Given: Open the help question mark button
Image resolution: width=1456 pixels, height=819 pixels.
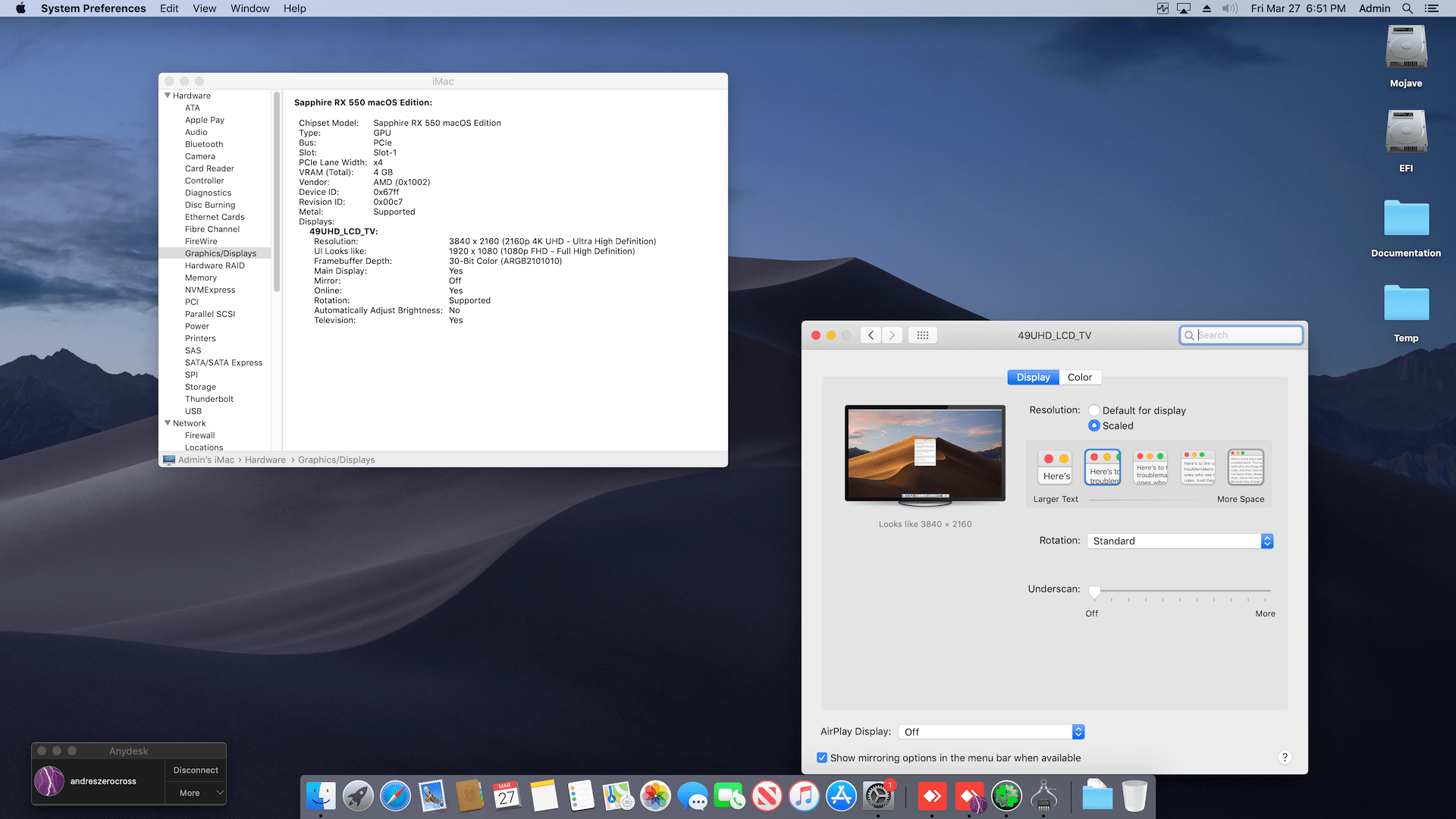Looking at the screenshot, I should (x=1285, y=758).
